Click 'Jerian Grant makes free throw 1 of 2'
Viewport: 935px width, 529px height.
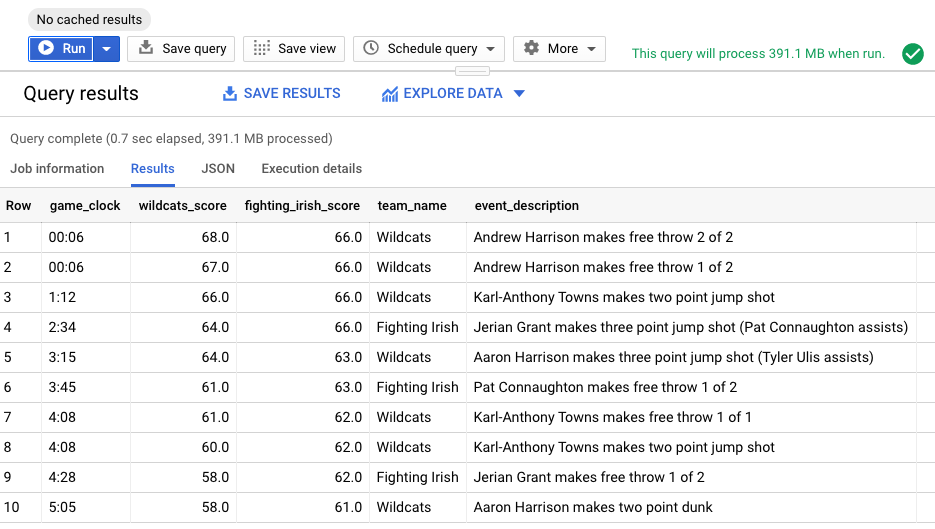click(x=589, y=477)
